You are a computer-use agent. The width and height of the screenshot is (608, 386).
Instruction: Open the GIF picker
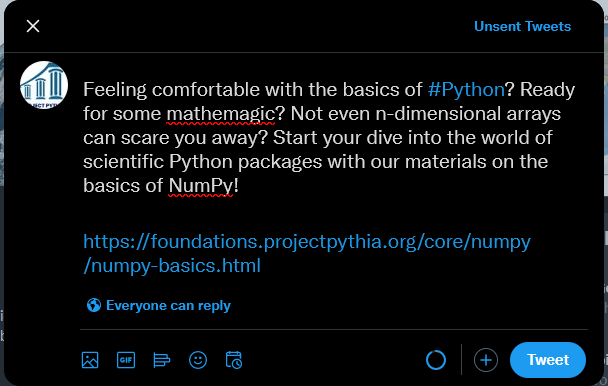click(x=126, y=360)
